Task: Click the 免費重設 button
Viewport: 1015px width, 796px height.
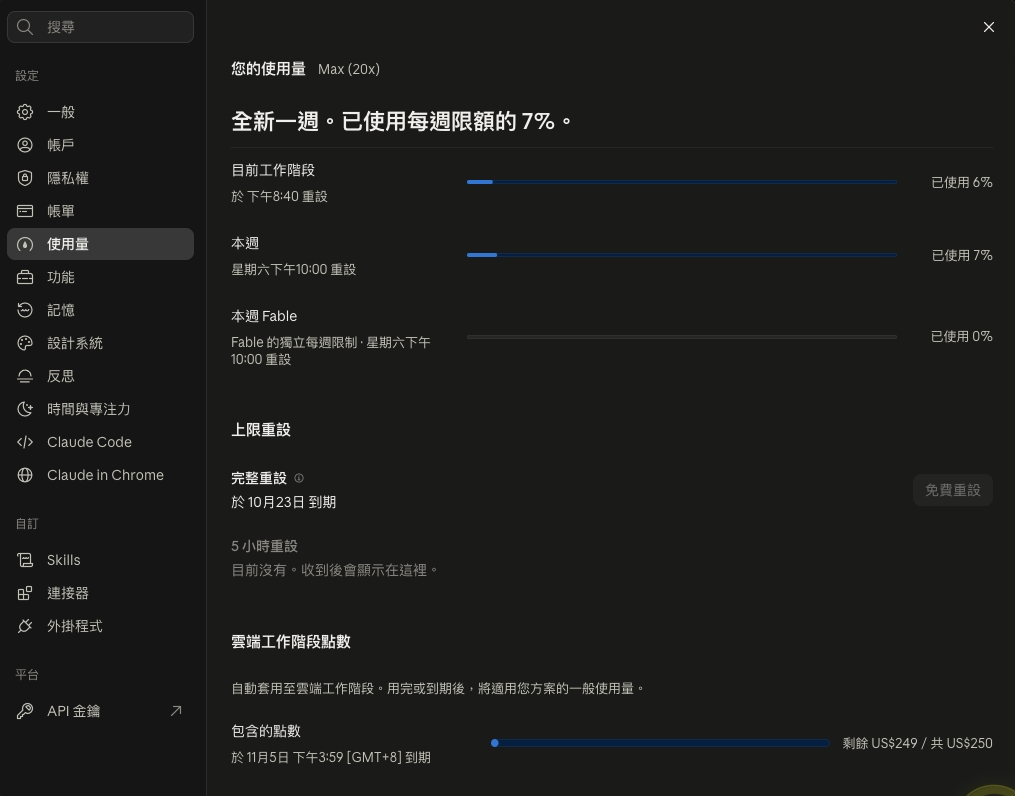Action: coord(952,490)
